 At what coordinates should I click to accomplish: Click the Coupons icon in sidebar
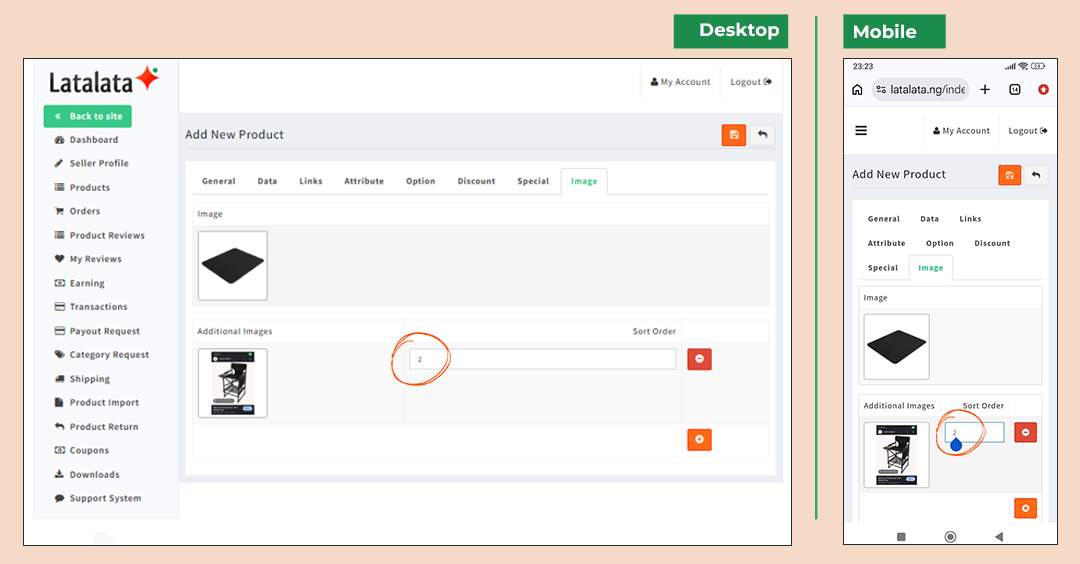[59, 450]
